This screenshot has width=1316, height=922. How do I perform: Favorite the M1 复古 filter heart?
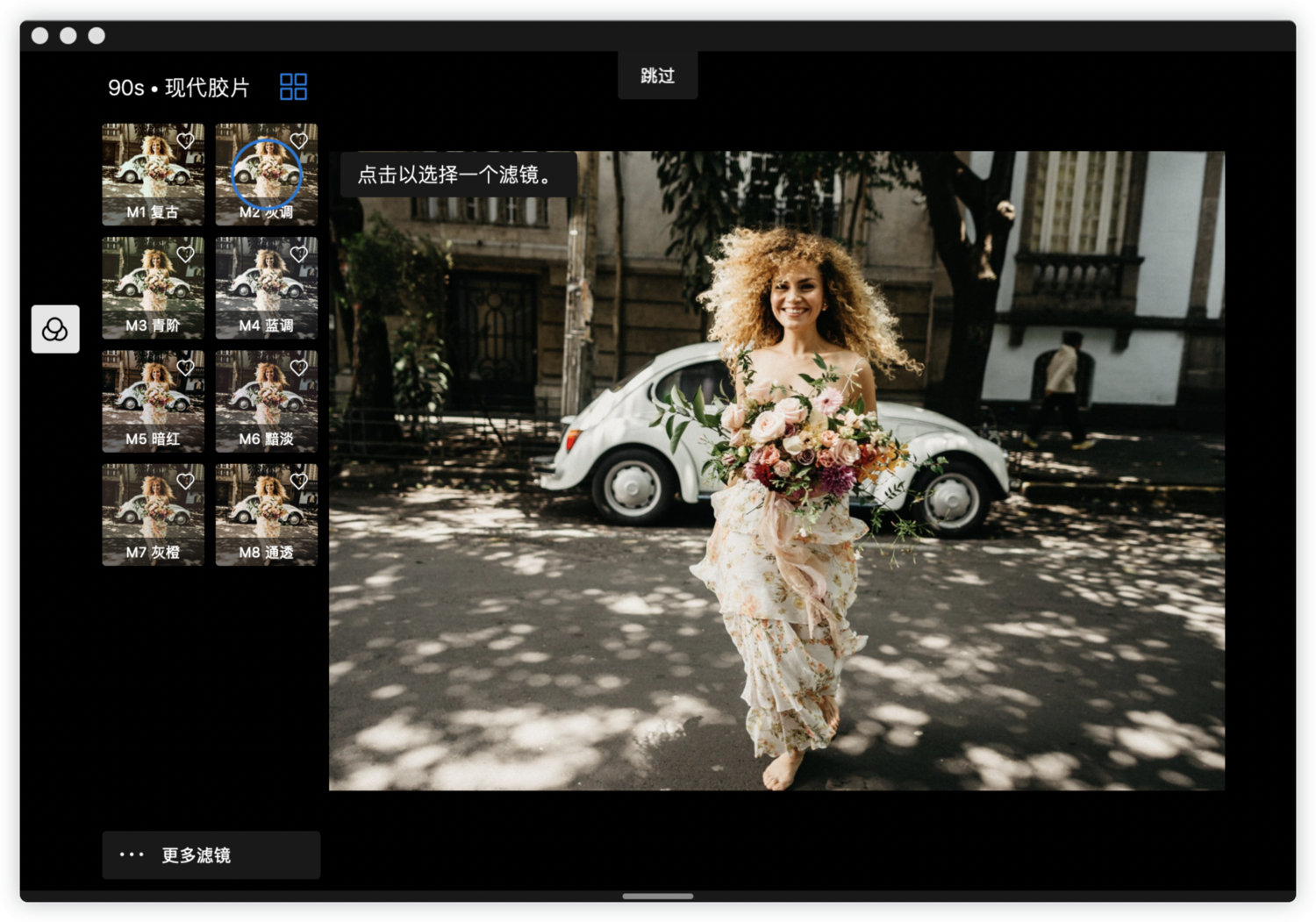click(x=185, y=140)
